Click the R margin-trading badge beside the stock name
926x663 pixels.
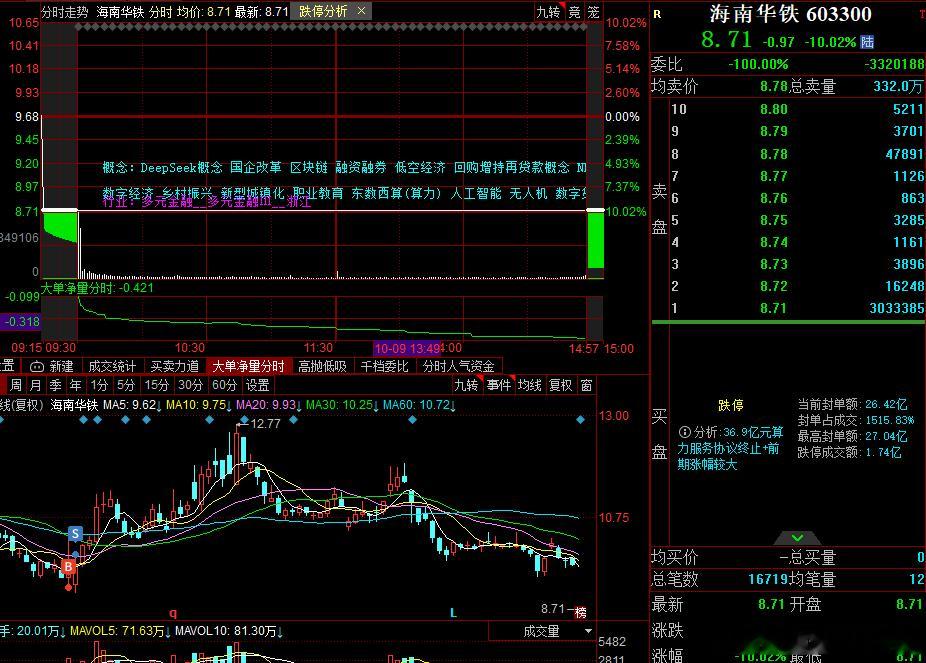tap(657, 14)
